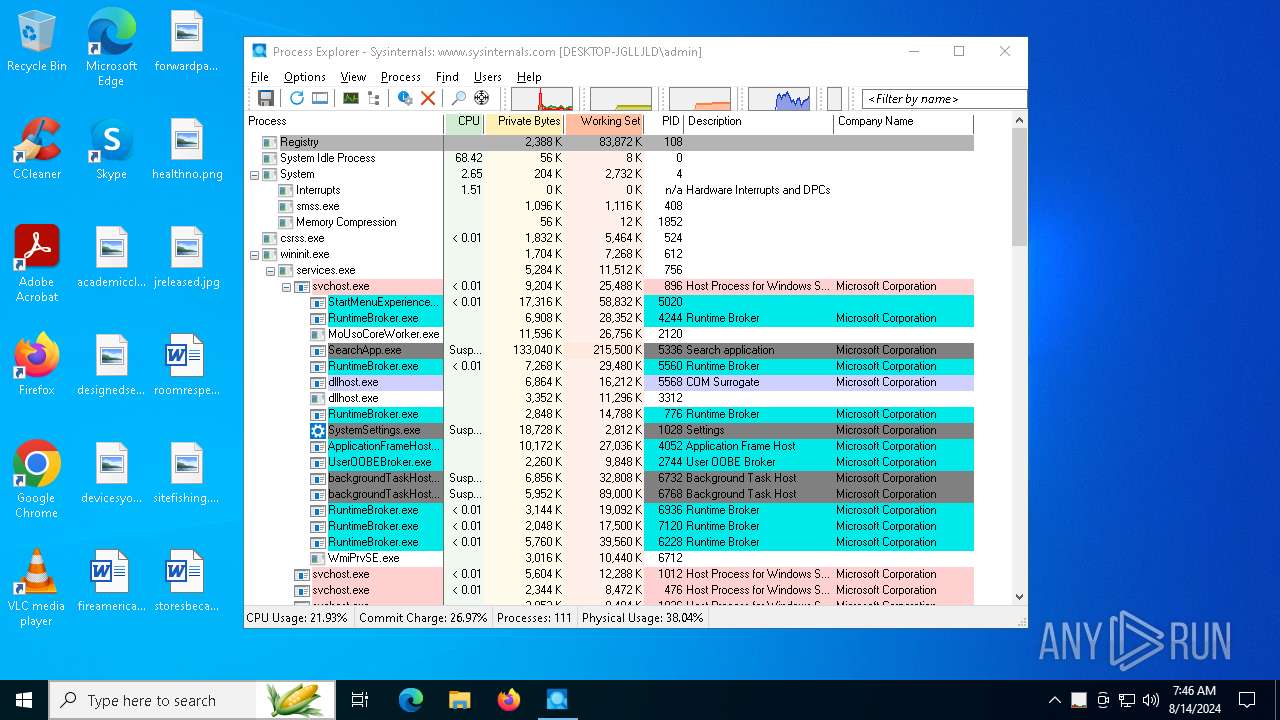Screen dimensions: 1280x720
Task: Select the Interrupts row
Action: [x=609, y=191]
